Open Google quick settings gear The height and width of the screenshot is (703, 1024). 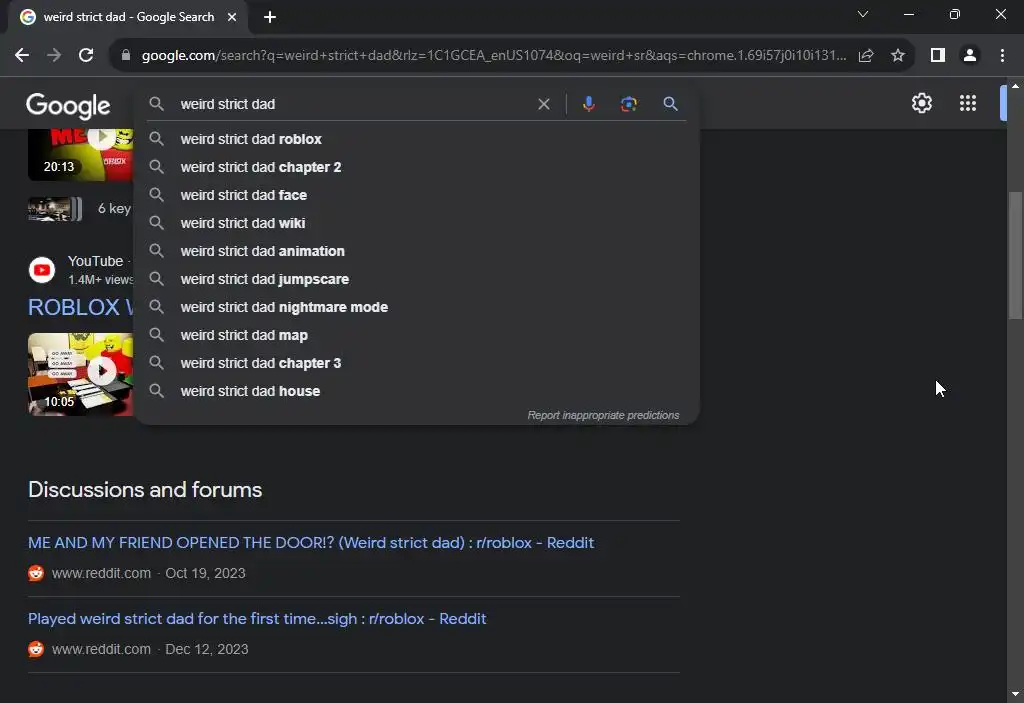[x=921, y=103]
